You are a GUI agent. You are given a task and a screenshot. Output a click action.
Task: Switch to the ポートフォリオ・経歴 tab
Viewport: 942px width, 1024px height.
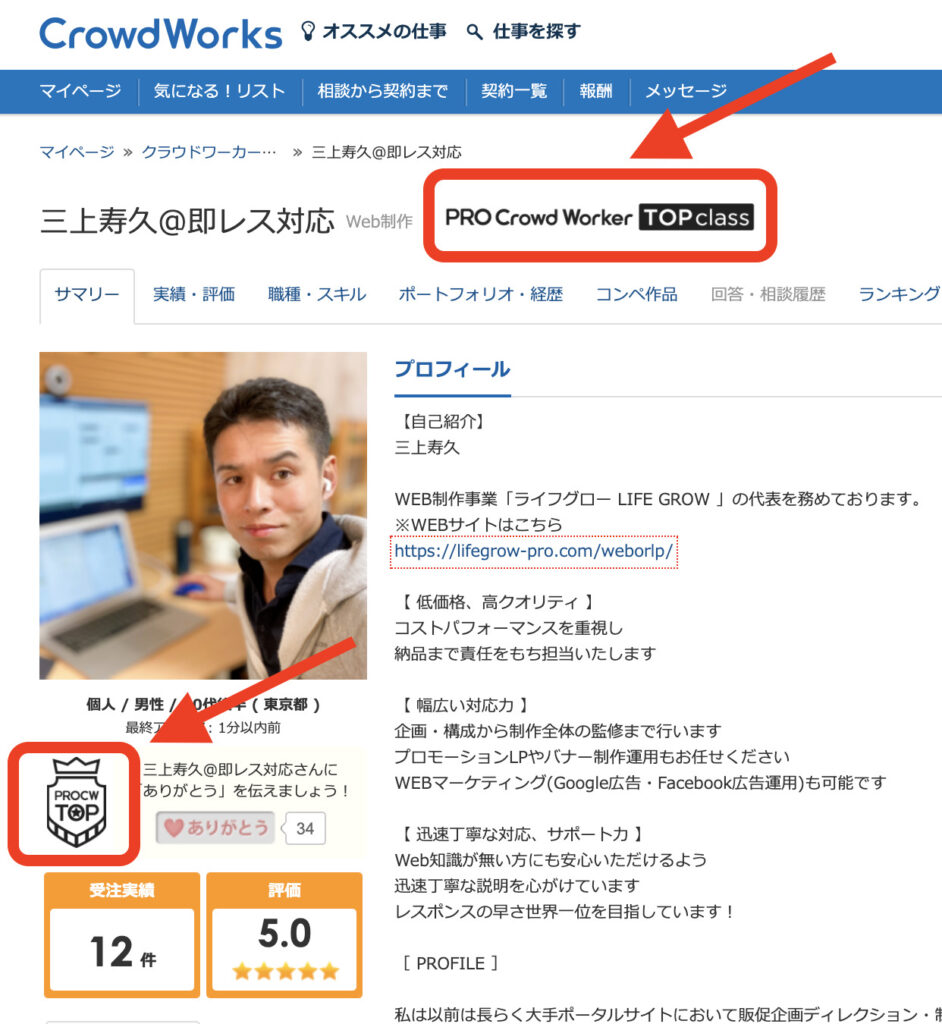(x=481, y=295)
